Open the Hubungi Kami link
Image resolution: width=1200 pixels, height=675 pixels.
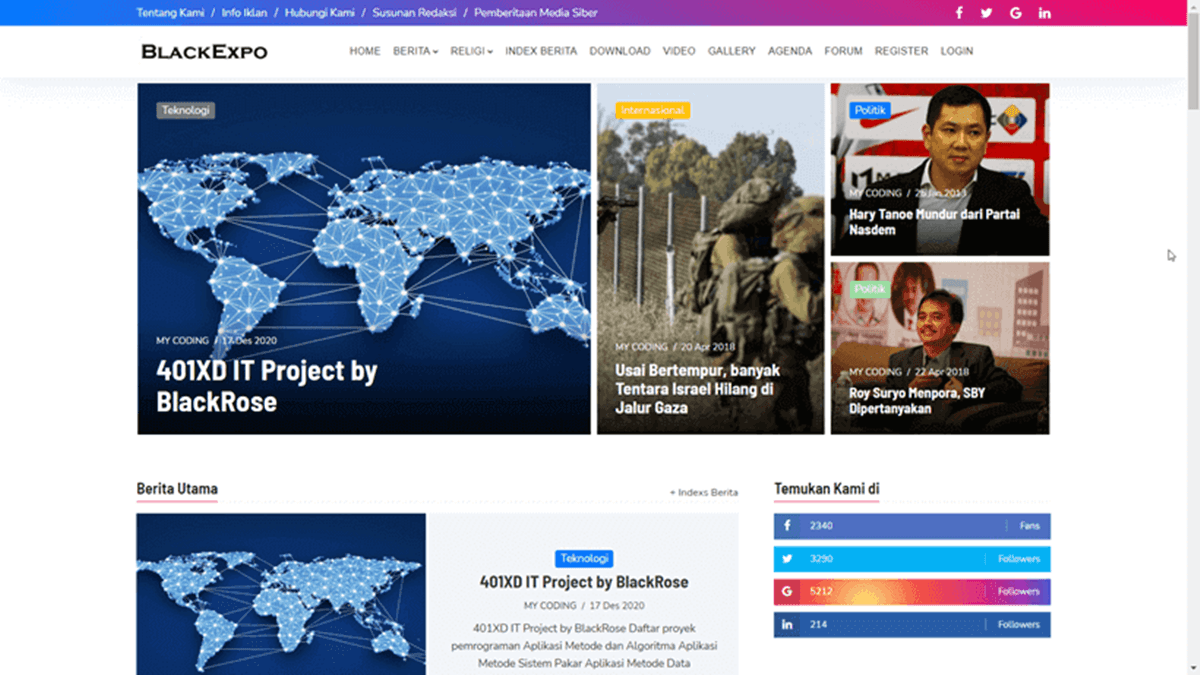320,13
